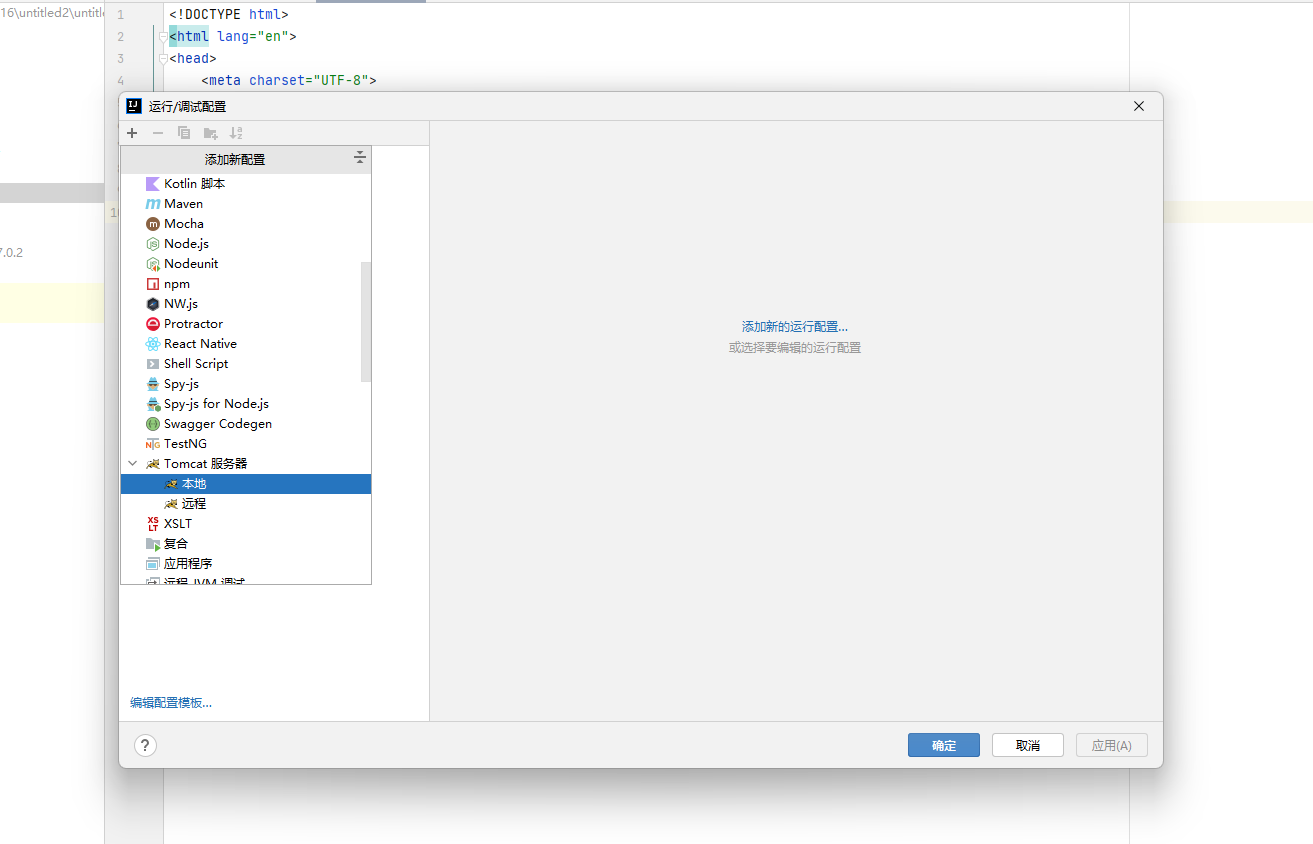Click the plus icon to add configuration
The height and width of the screenshot is (844, 1313).
point(132,133)
